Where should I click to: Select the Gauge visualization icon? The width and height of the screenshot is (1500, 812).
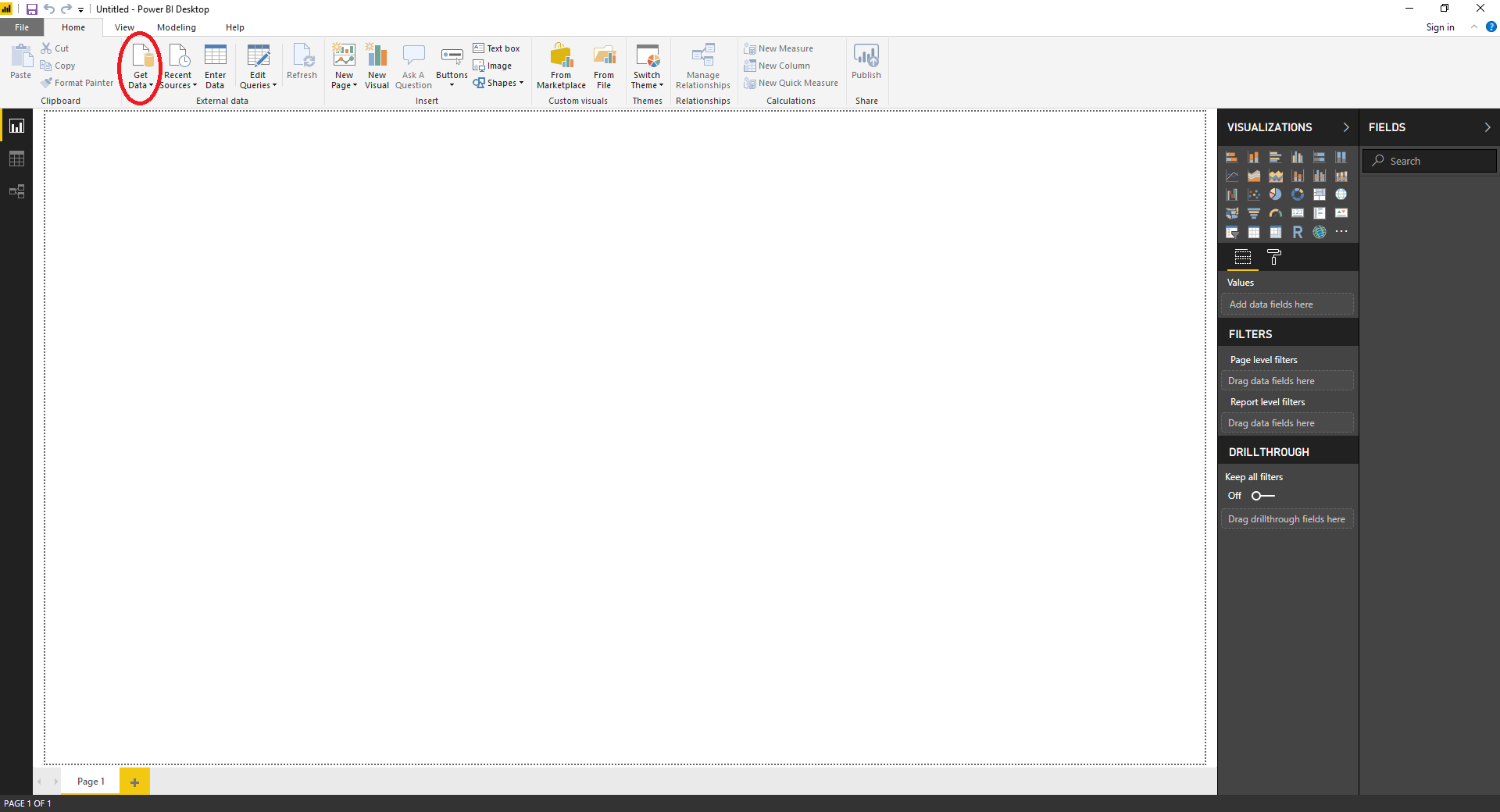(x=1276, y=213)
